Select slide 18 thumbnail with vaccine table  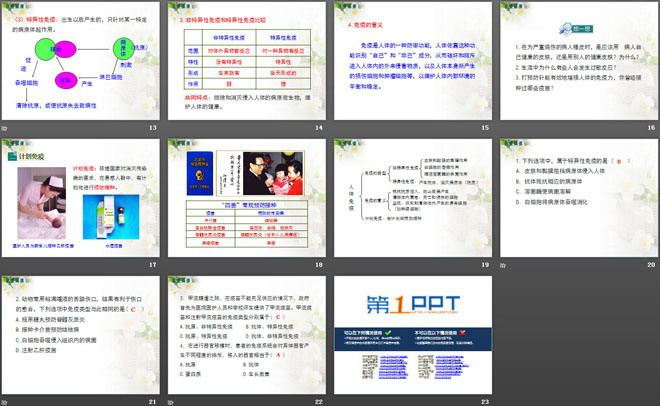(247, 198)
